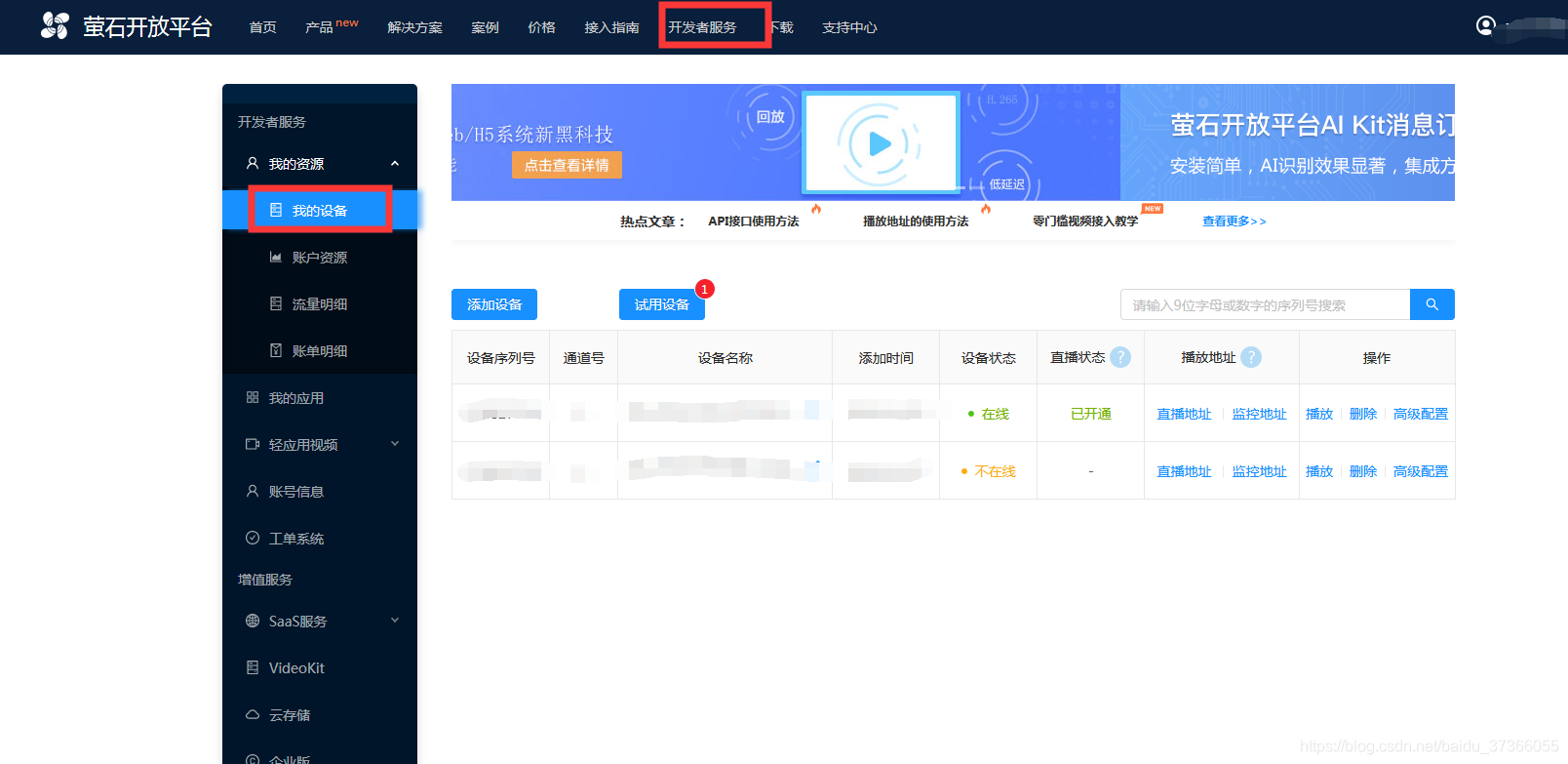Expand the SaaS服务 chevron
Image resolution: width=1568 pixels, height=764 pixels.
click(395, 621)
